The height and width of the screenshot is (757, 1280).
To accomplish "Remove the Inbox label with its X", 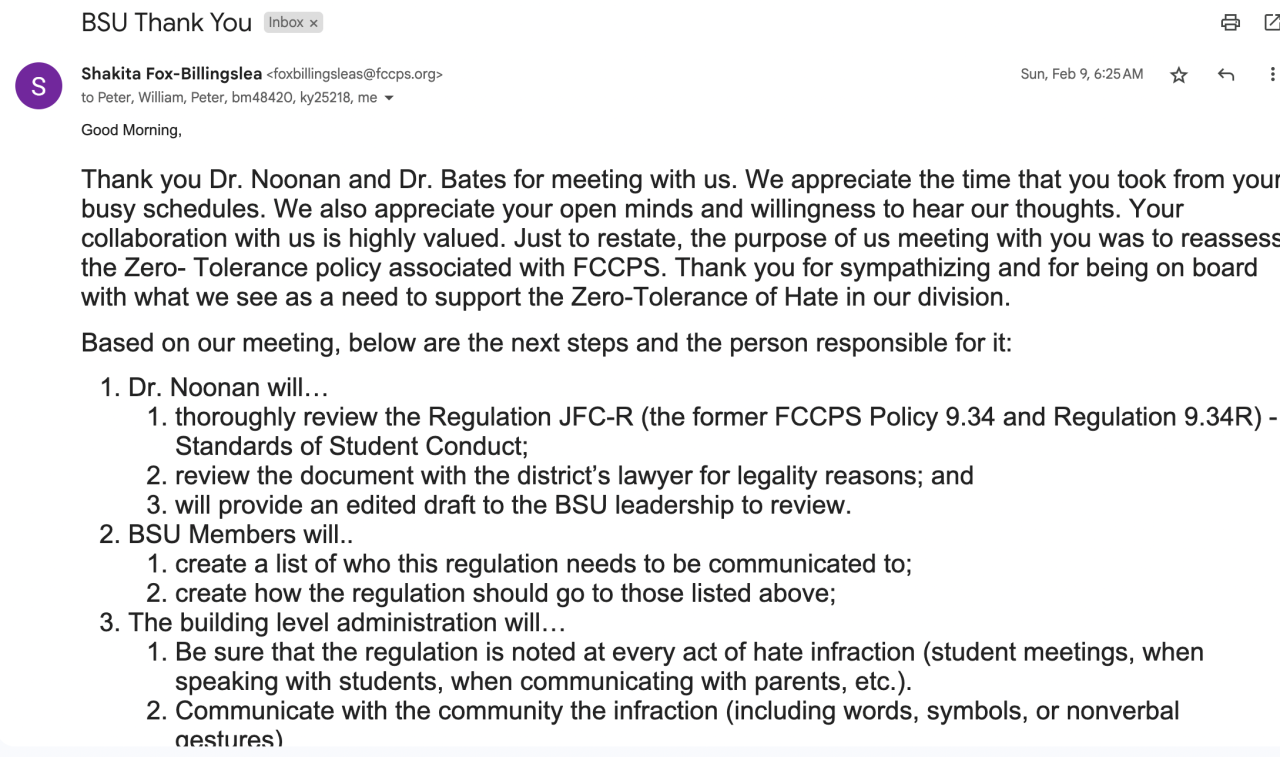I will click(x=313, y=23).
